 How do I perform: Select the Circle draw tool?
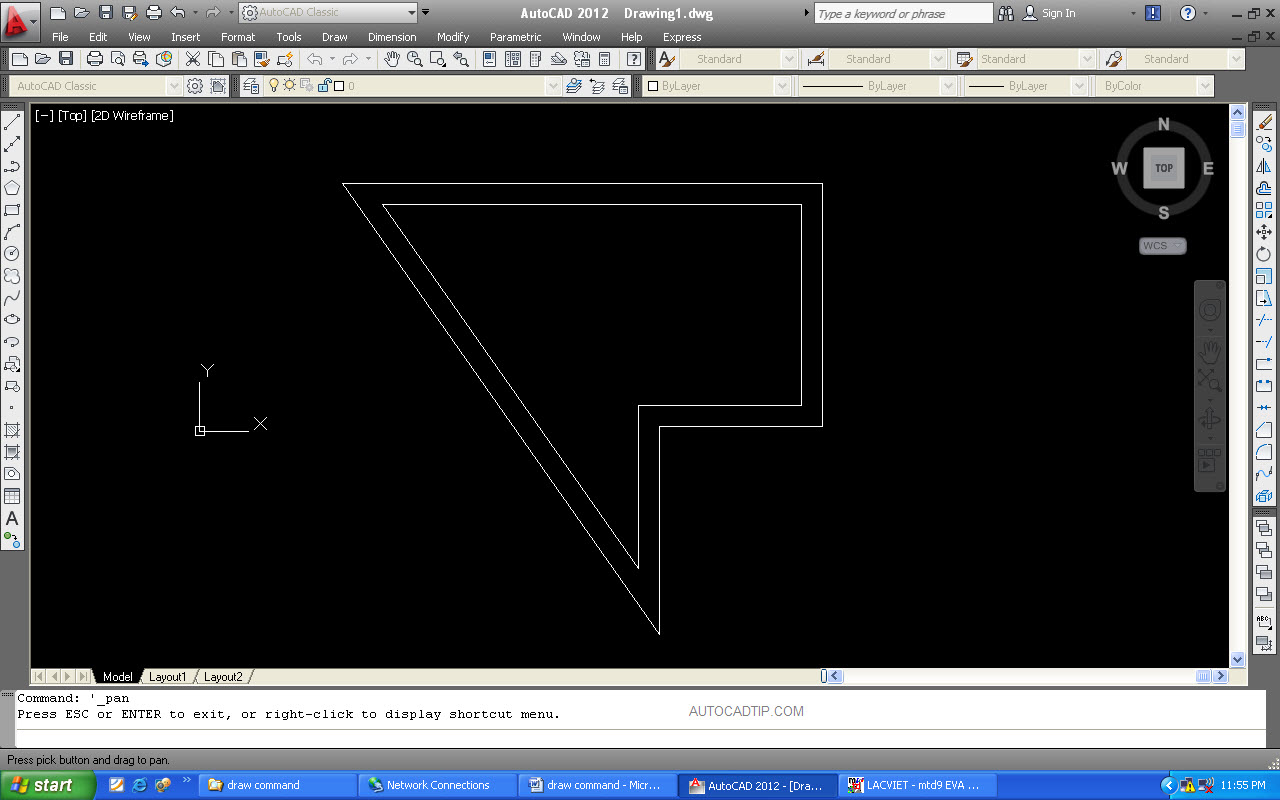pyautogui.click(x=12, y=254)
